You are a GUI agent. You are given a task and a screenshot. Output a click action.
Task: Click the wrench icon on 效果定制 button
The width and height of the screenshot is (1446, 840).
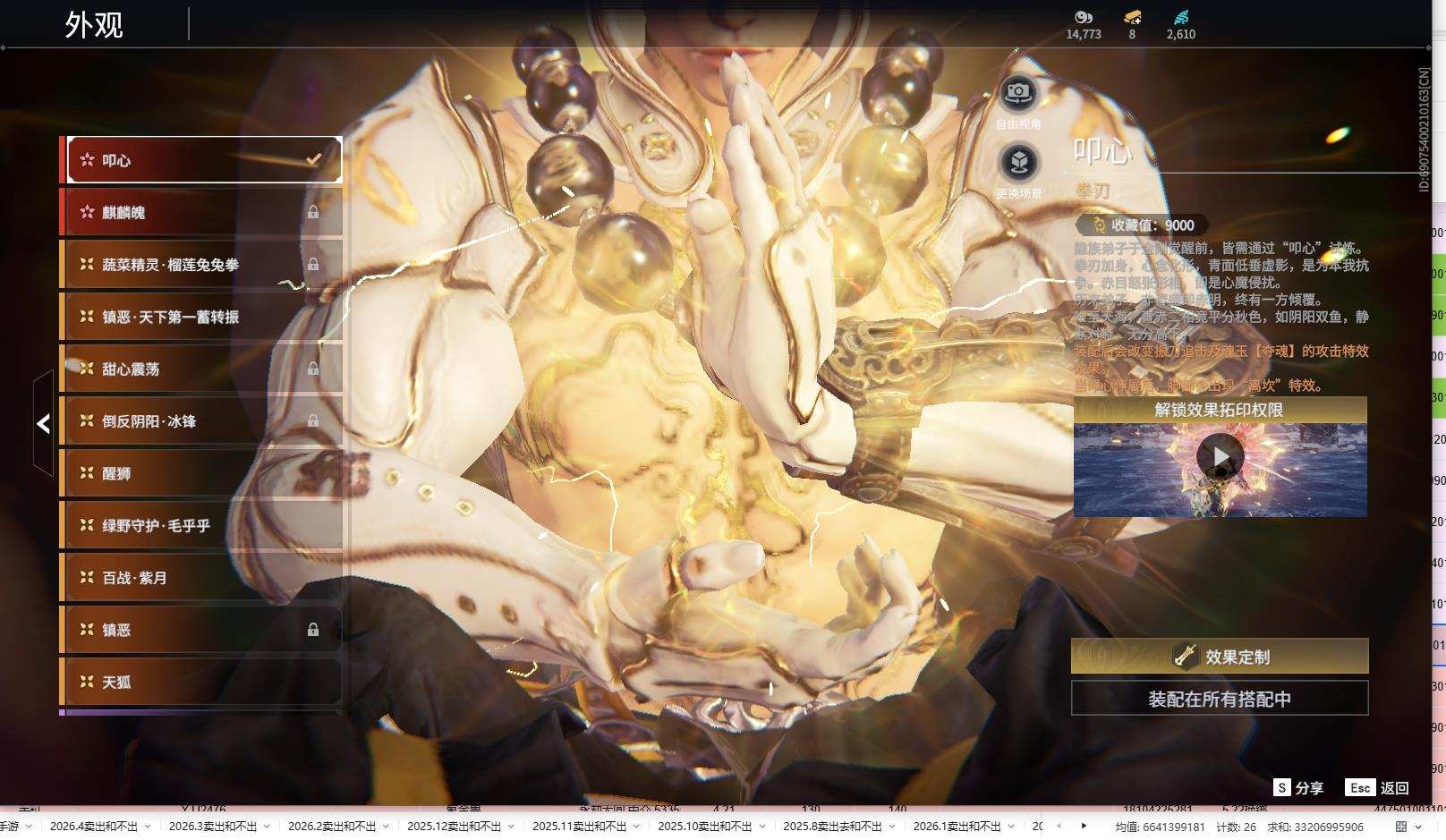(x=1186, y=657)
